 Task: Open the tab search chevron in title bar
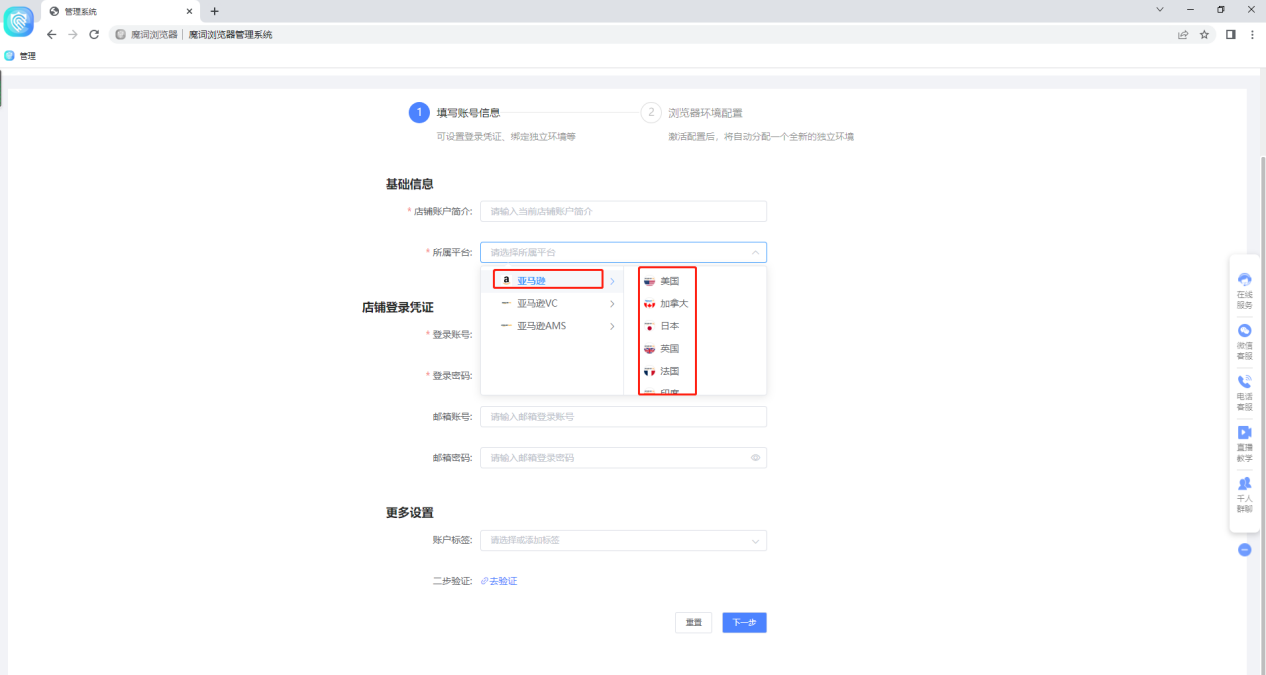pos(1160,9)
